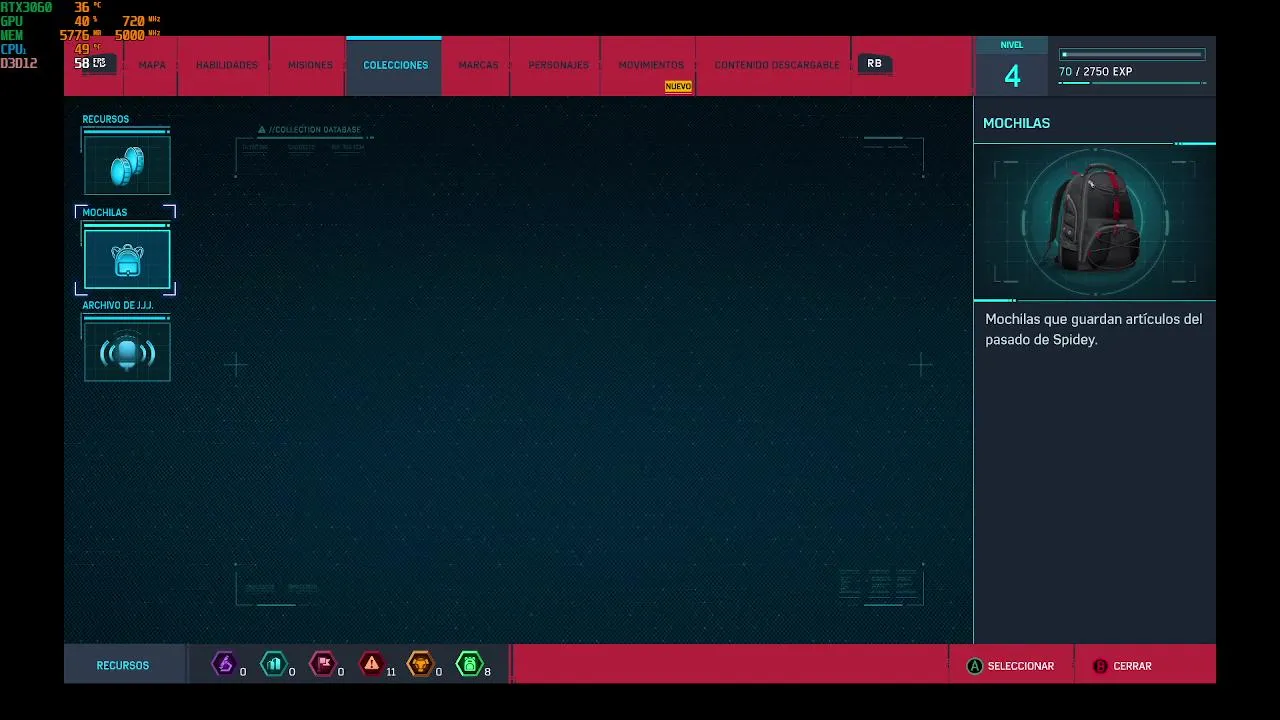Click the RB shoulder button icon

[874, 63]
